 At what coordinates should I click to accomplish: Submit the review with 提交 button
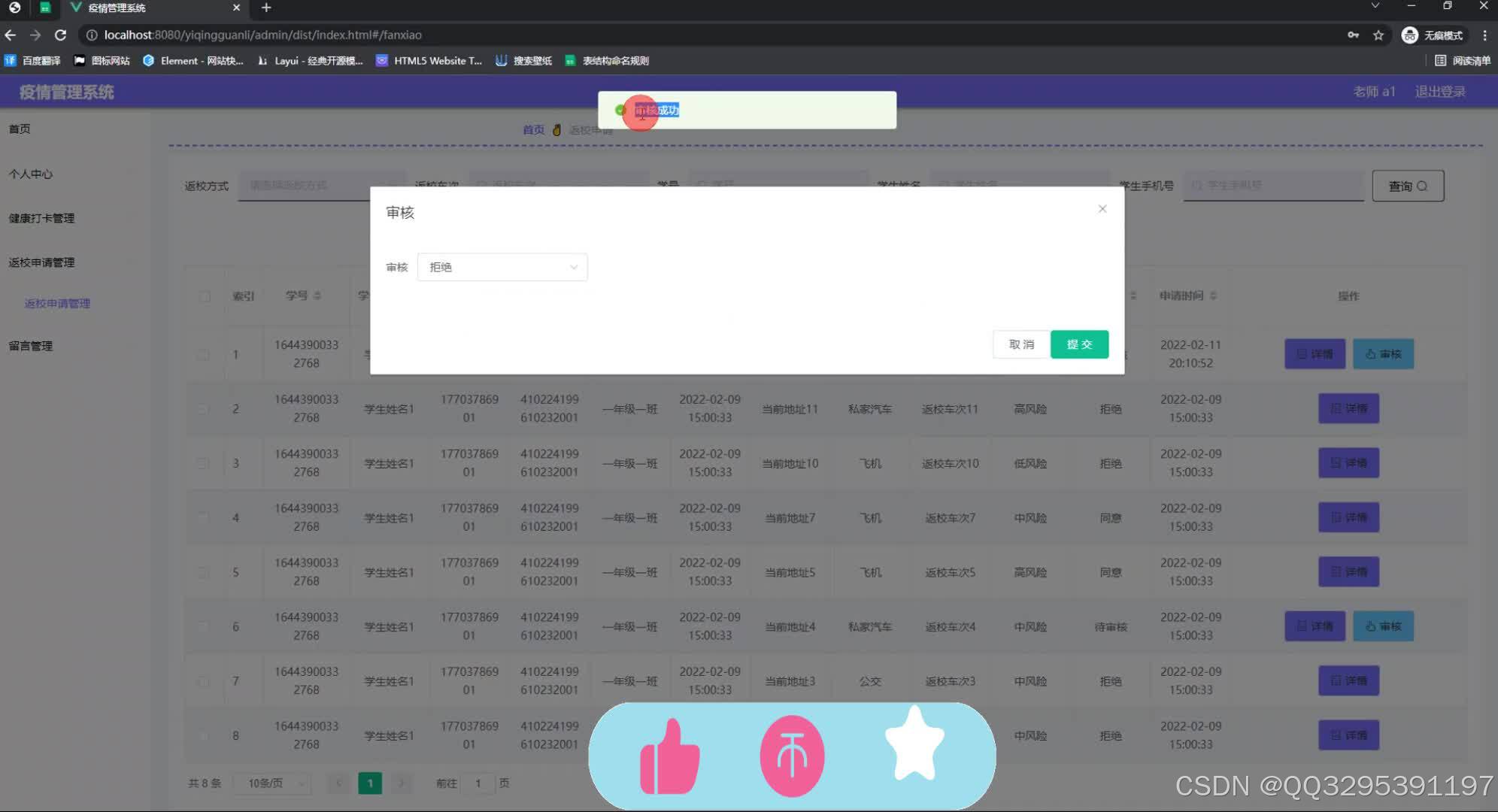(1079, 344)
